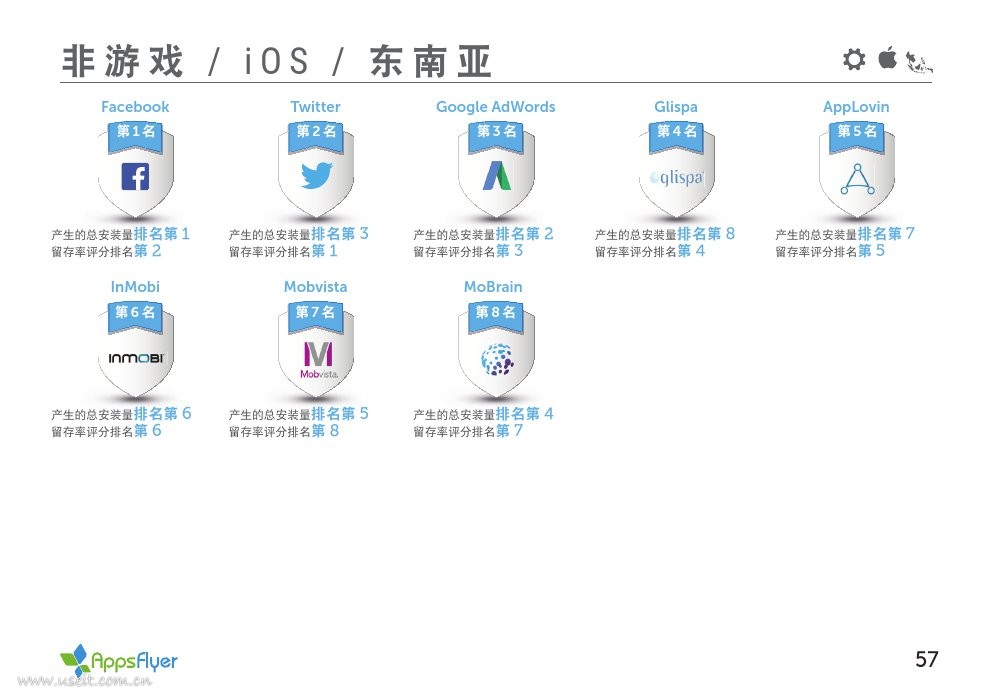This screenshot has height=699, width=992.
Task: Click the 第2名 rank ribbon
Action: point(316,137)
